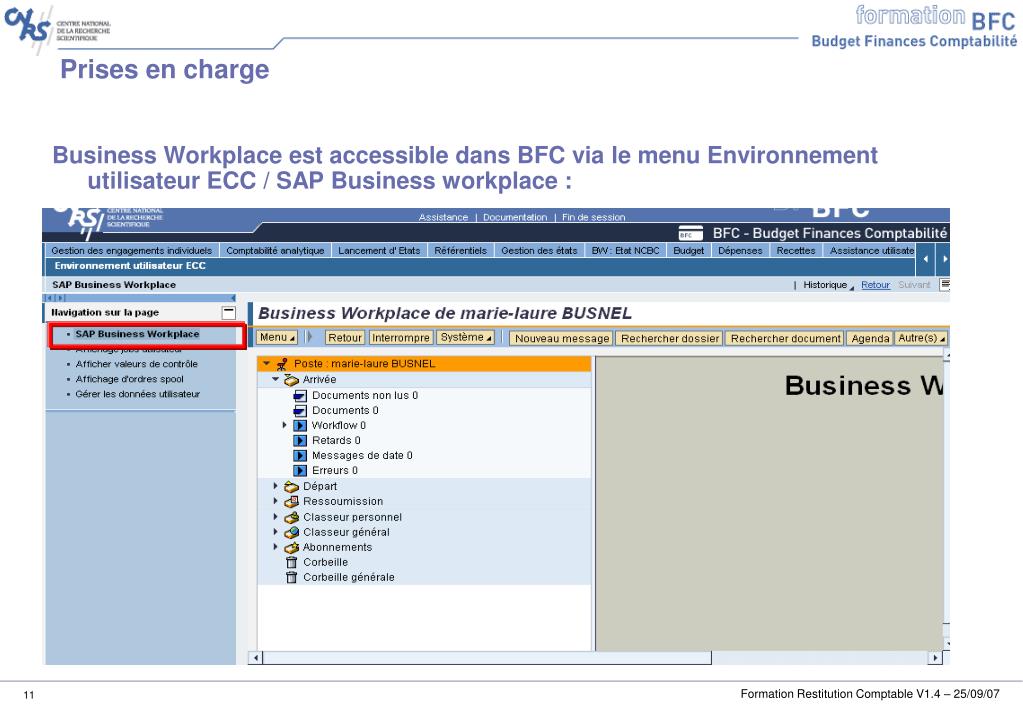Expand the Workflow 0 node
This screenshot has height=708, width=1023.
pos(284,425)
